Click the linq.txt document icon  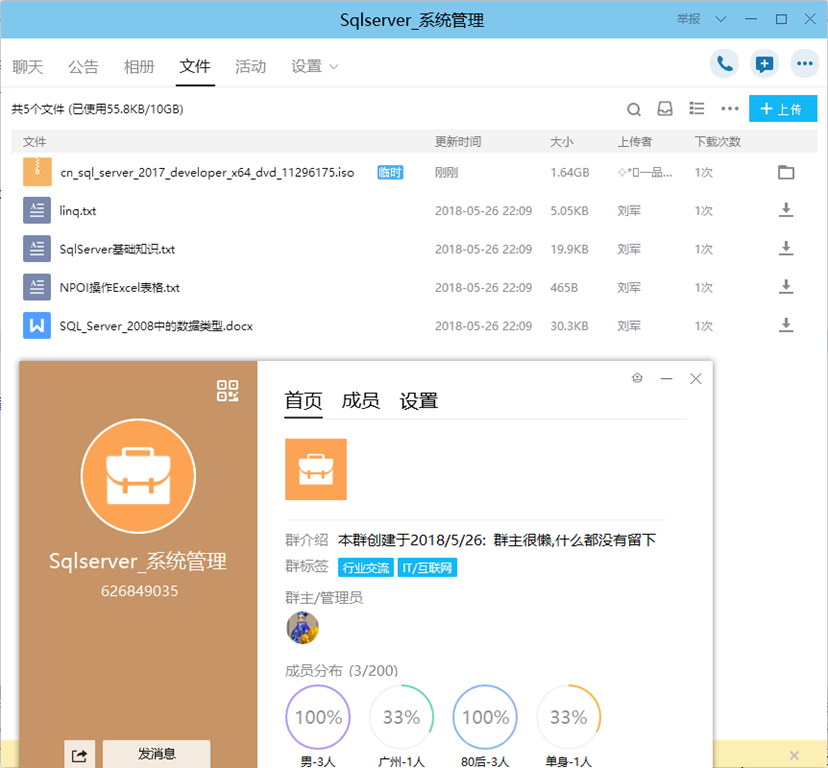coord(37,210)
